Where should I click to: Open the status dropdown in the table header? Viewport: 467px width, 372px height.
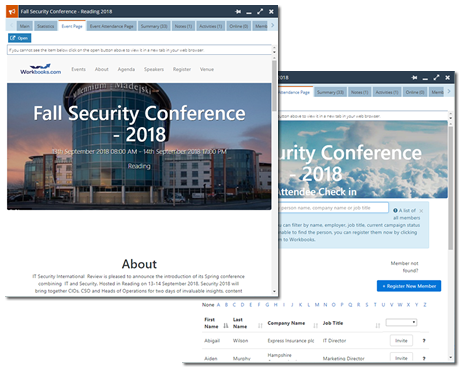pos(401,322)
